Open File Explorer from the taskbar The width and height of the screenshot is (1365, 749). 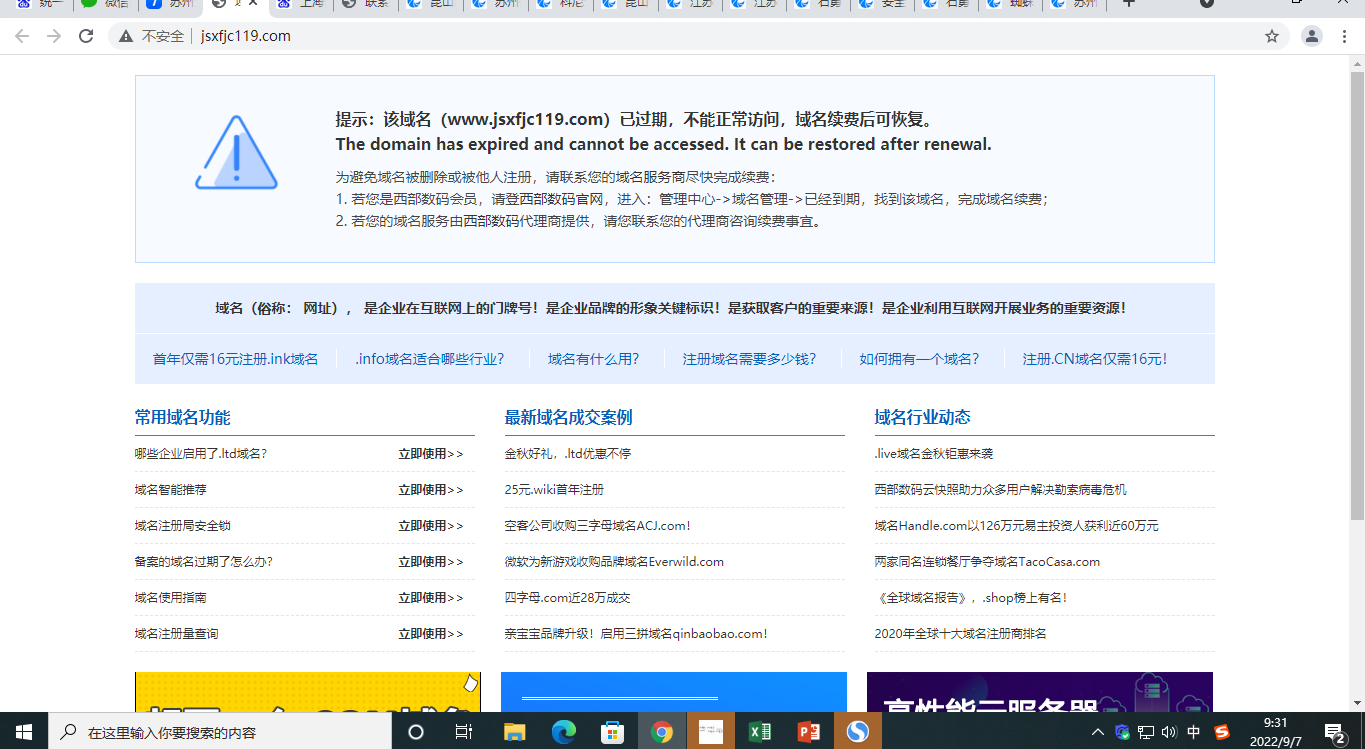(514, 732)
